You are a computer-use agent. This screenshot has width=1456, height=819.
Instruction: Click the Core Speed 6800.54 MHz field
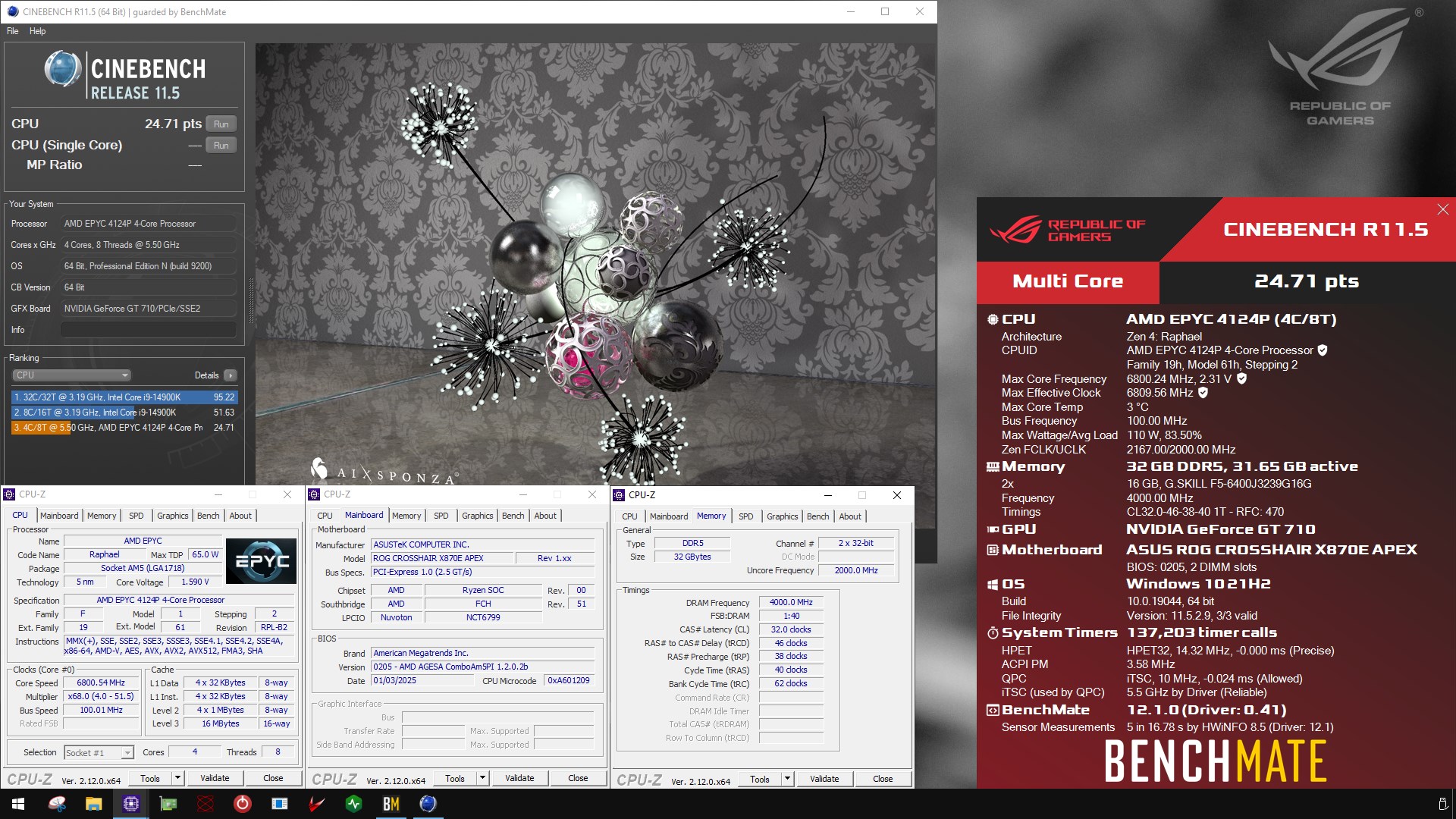pos(101,682)
